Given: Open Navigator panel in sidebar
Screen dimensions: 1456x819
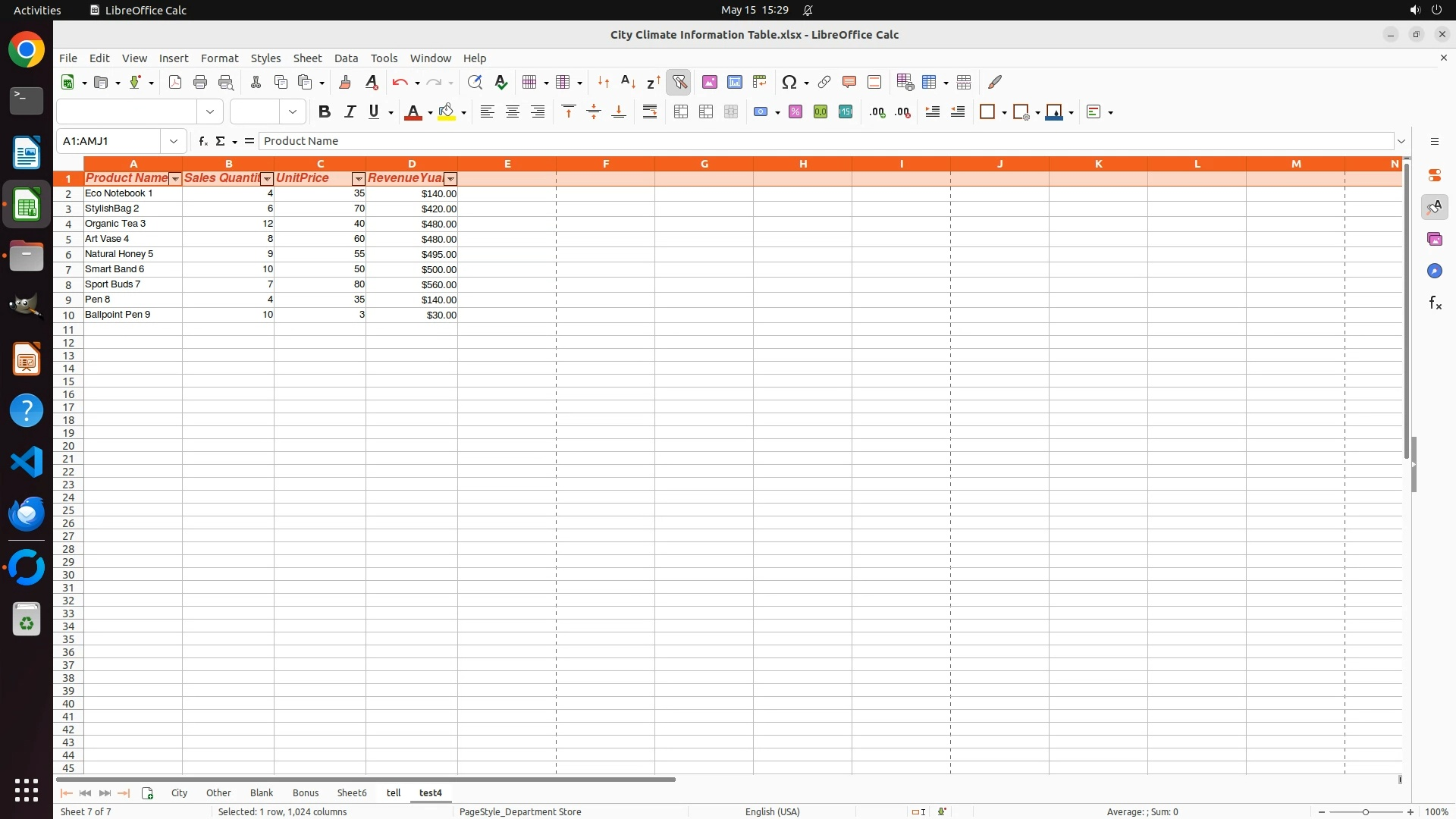Looking at the screenshot, I should click(1434, 271).
